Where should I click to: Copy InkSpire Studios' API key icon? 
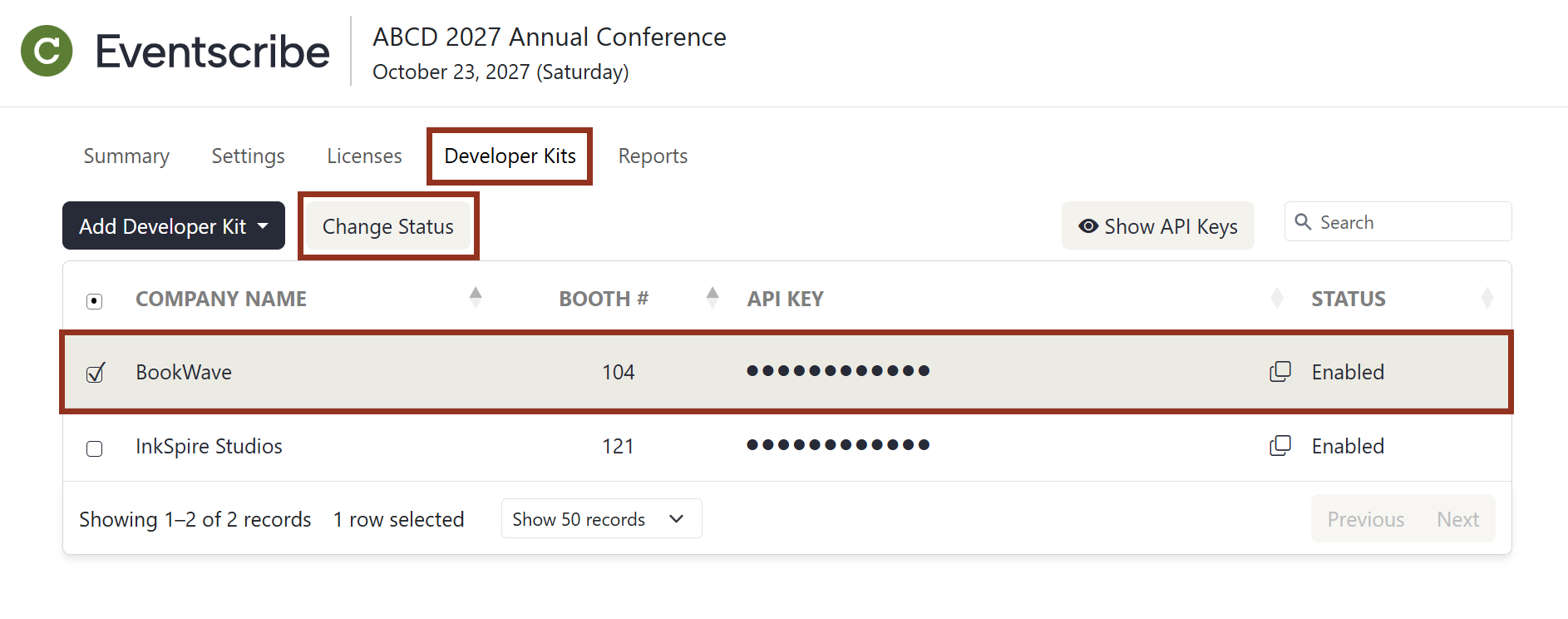(x=1280, y=445)
